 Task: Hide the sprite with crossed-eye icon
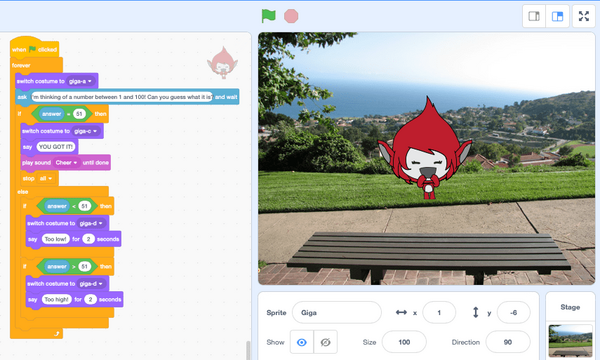[325, 342]
